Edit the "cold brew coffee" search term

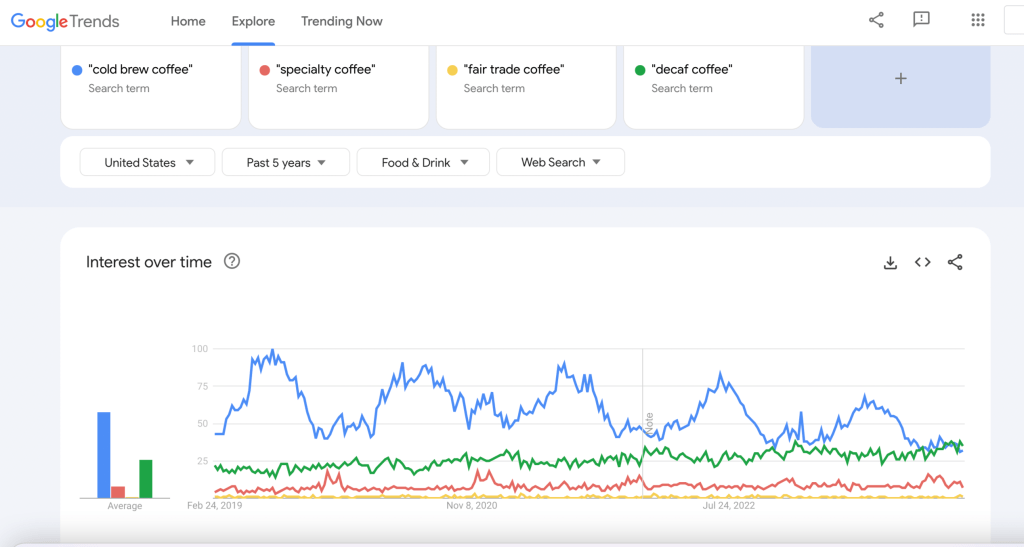(140, 70)
